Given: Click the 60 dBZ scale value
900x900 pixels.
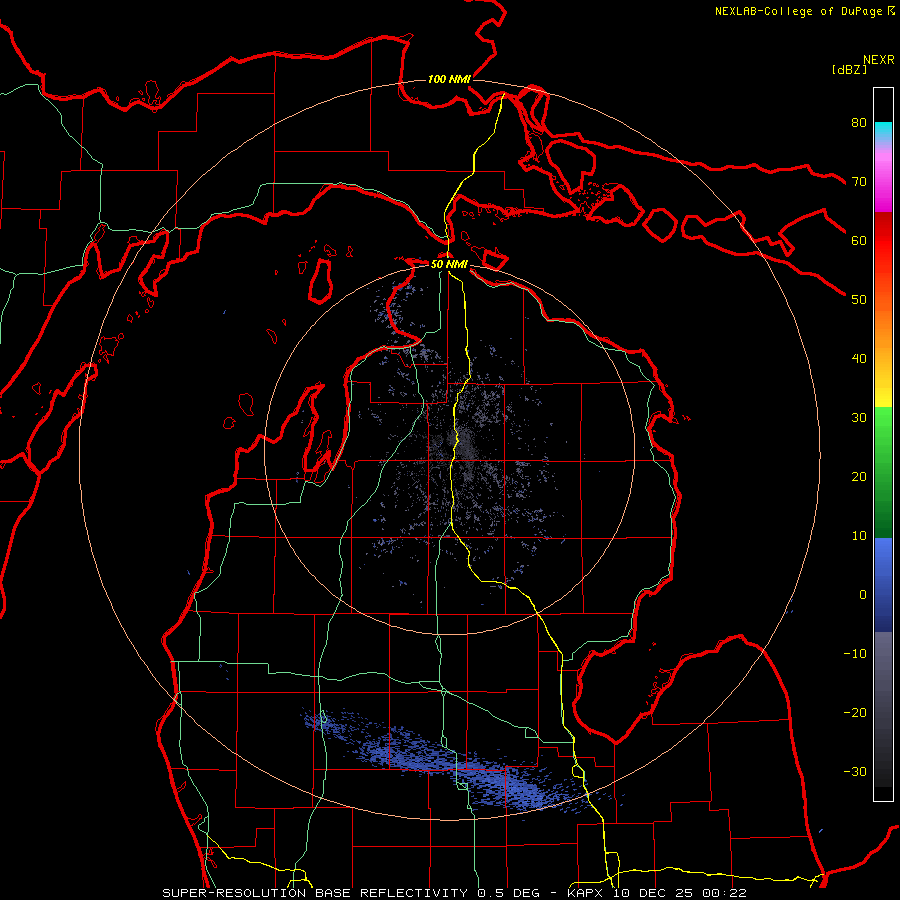Looking at the screenshot, I should tap(859, 240).
